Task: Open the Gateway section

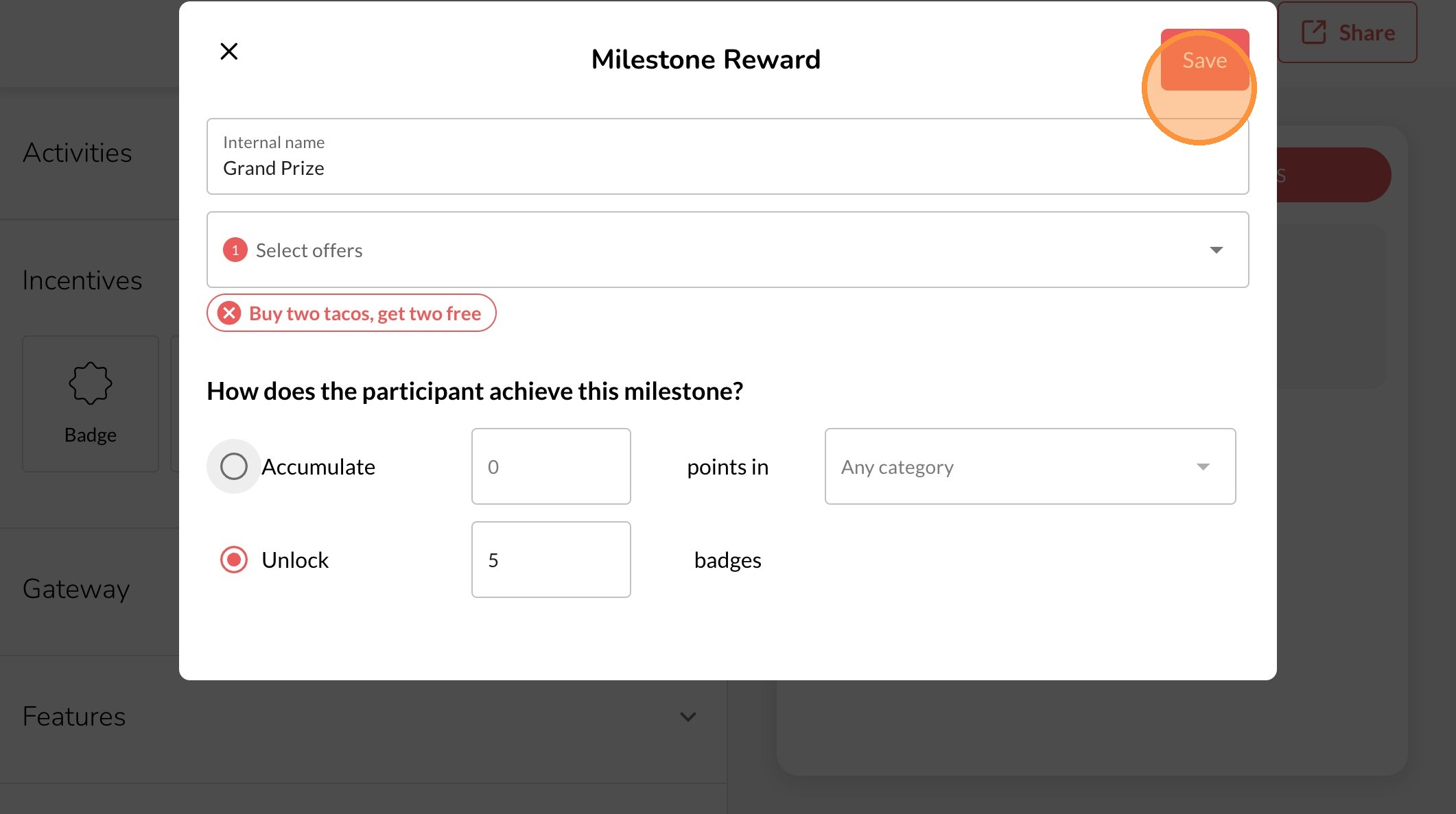Action: click(76, 589)
